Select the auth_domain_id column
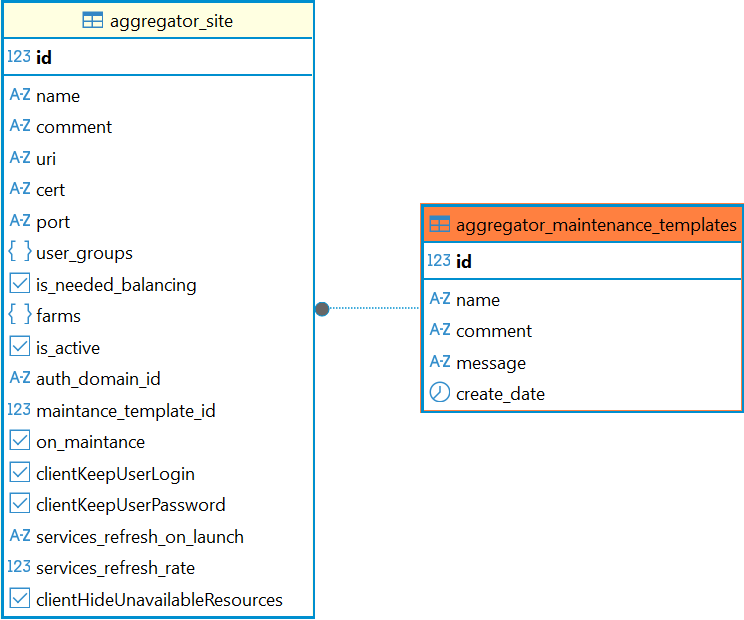Viewport: 744px width, 620px height. click(x=98, y=379)
